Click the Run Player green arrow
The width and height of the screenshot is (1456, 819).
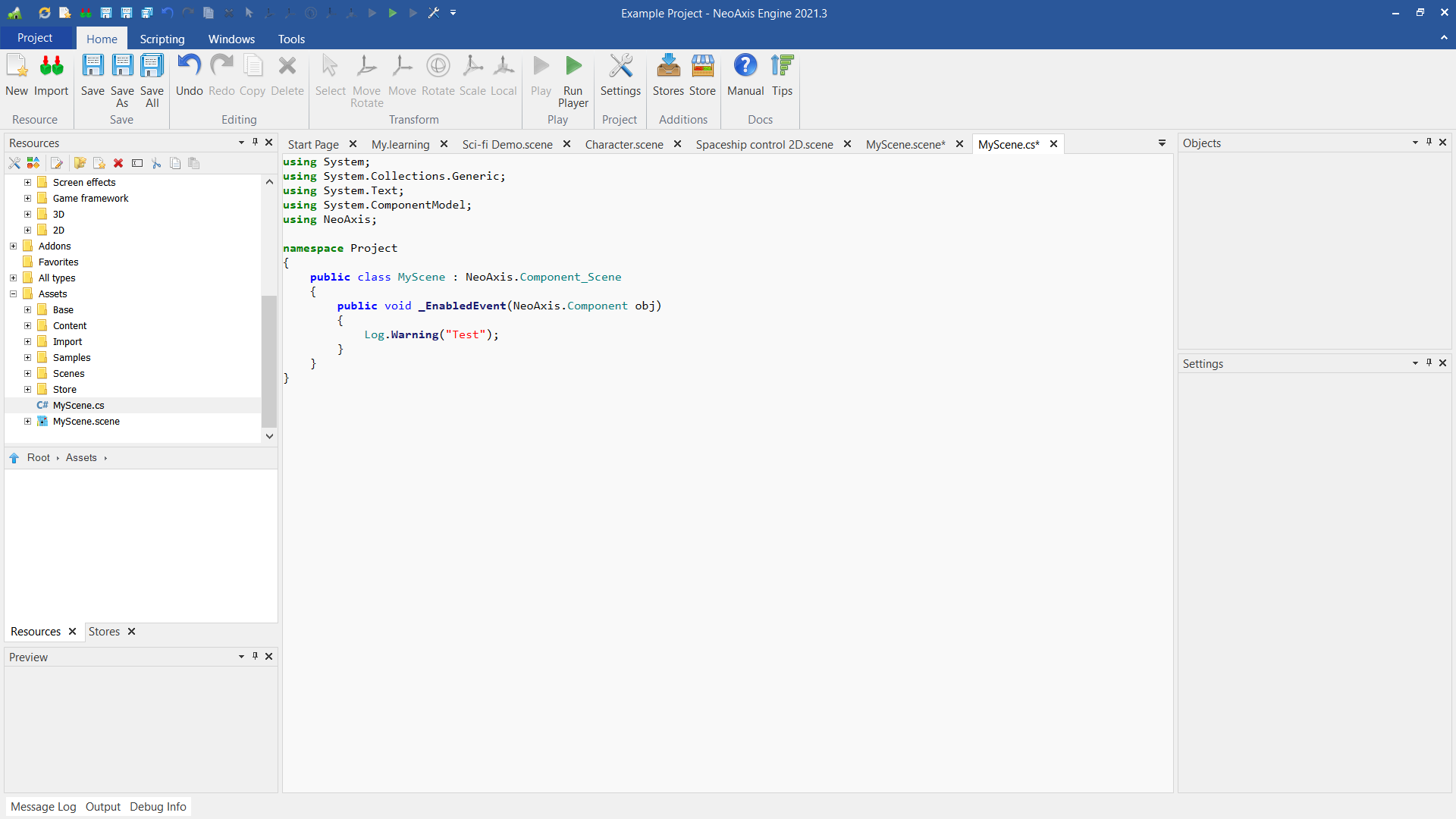[x=573, y=67]
